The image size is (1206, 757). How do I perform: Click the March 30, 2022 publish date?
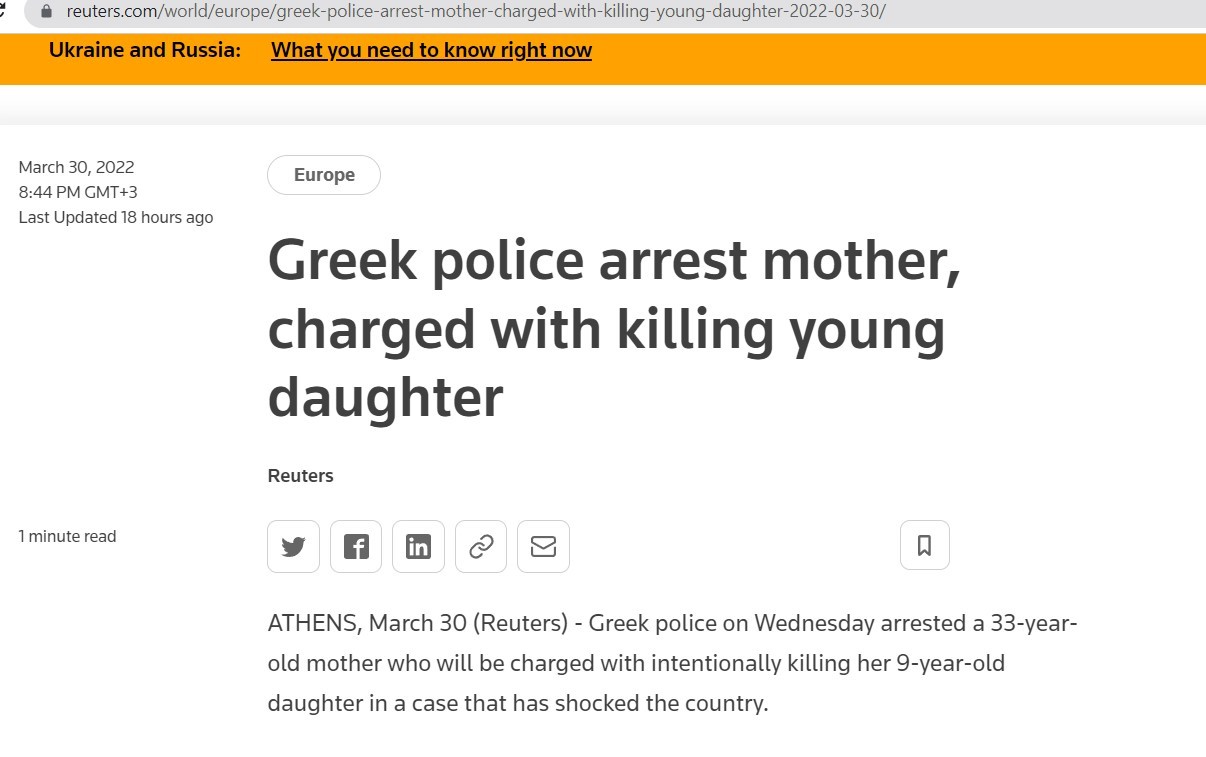(x=76, y=167)
